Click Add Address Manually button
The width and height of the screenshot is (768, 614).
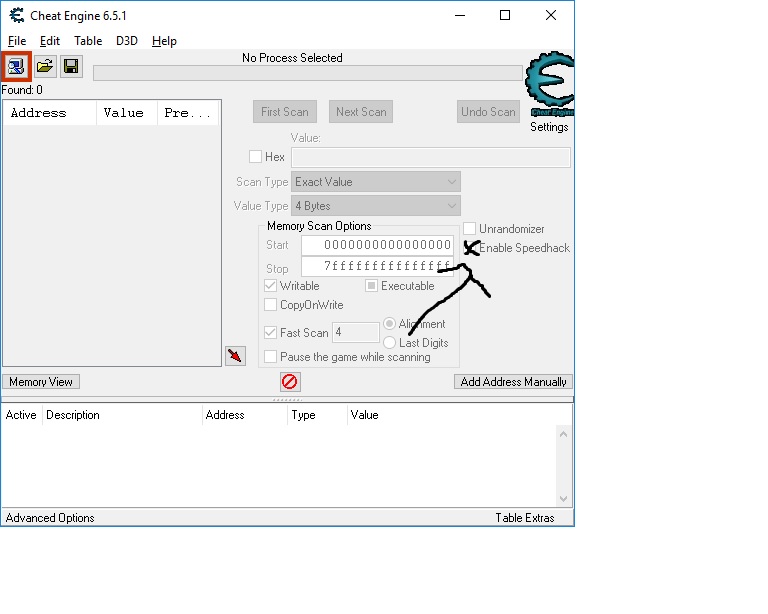(x=514, y=382)
